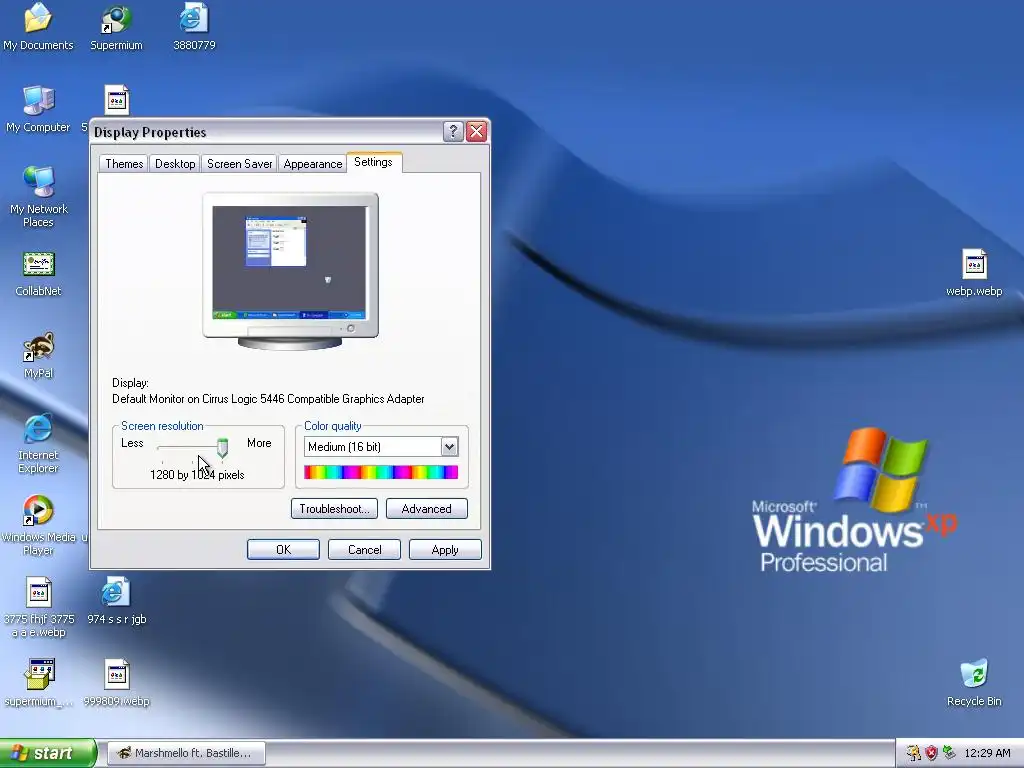1024x768 pixels.
Task: Click the 'More' label of resolution slider
Action: (x=259, y=443)
